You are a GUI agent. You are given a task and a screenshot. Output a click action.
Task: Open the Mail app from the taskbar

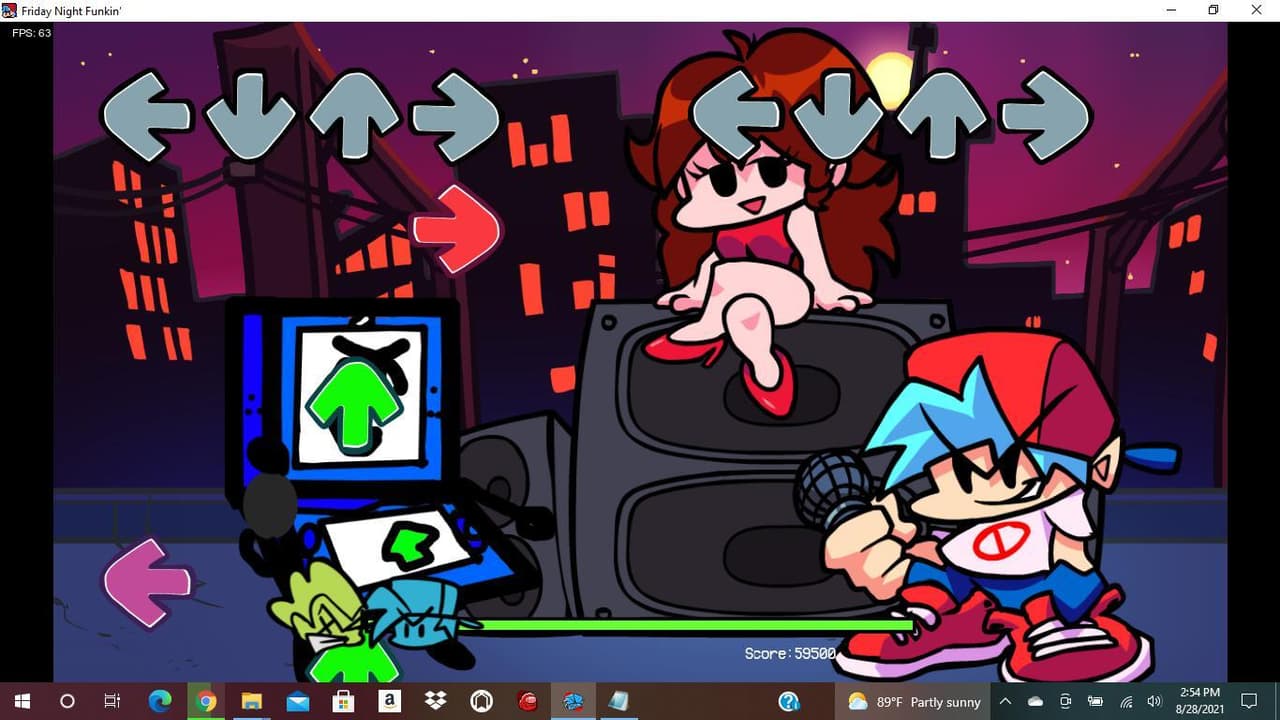(298, 701)
